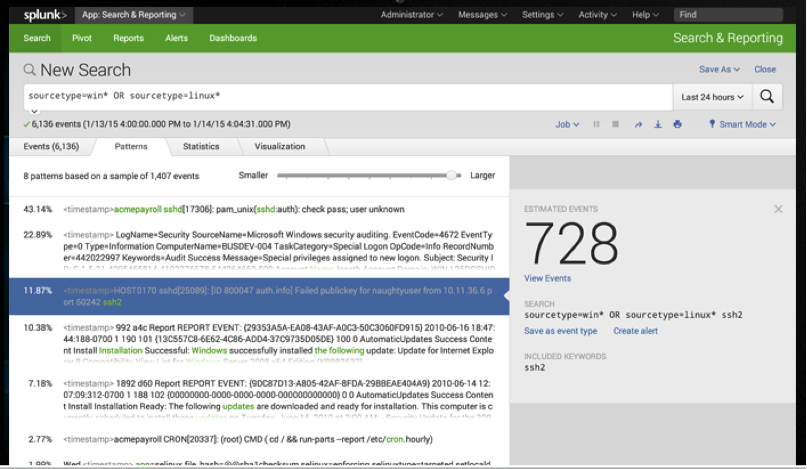Run search with magnifier button
Image resolution: width=807 pixels, height=469 pixels.
click(767, 97)
